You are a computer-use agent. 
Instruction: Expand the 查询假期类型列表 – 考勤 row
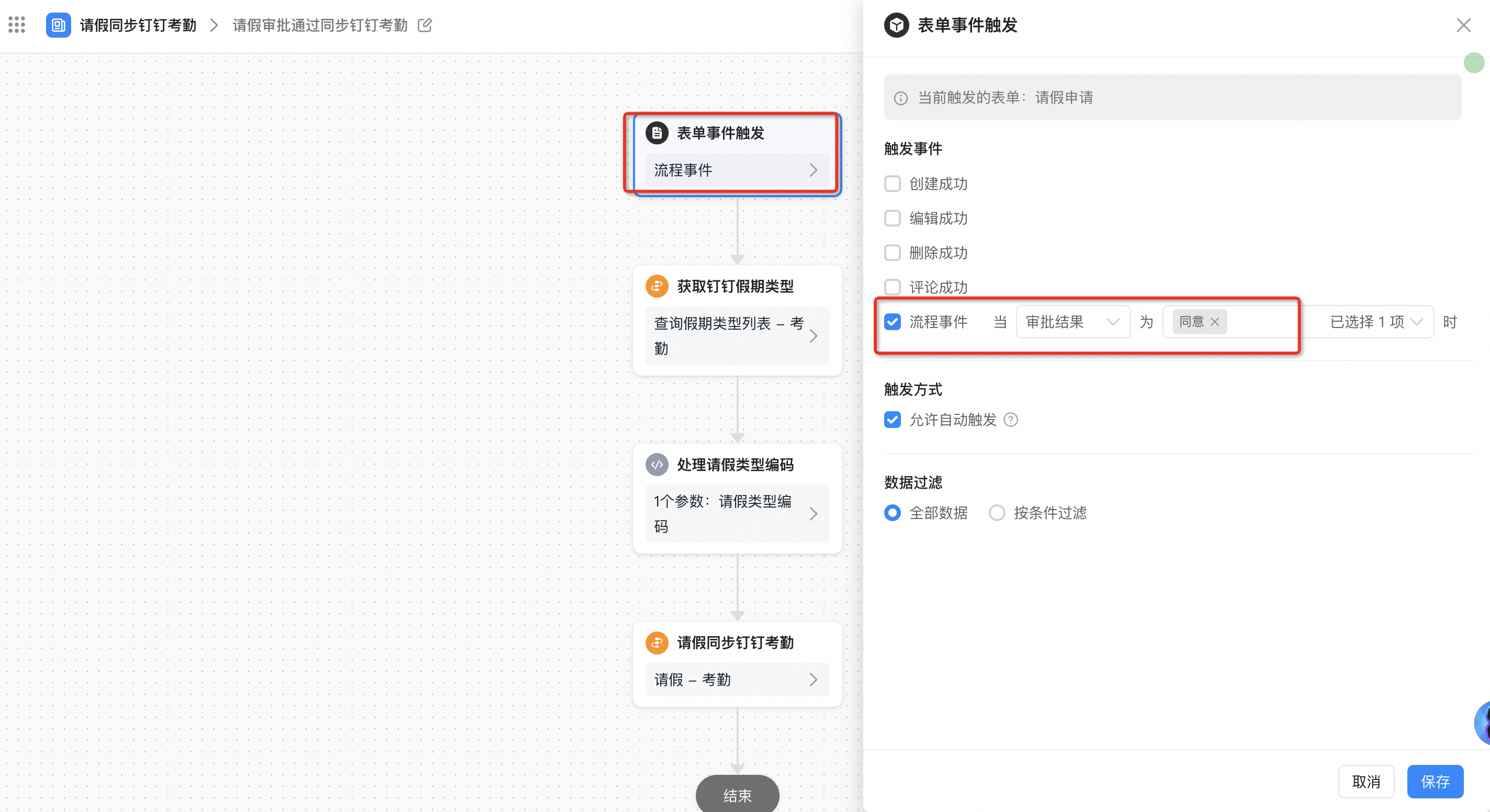[737, 336]
